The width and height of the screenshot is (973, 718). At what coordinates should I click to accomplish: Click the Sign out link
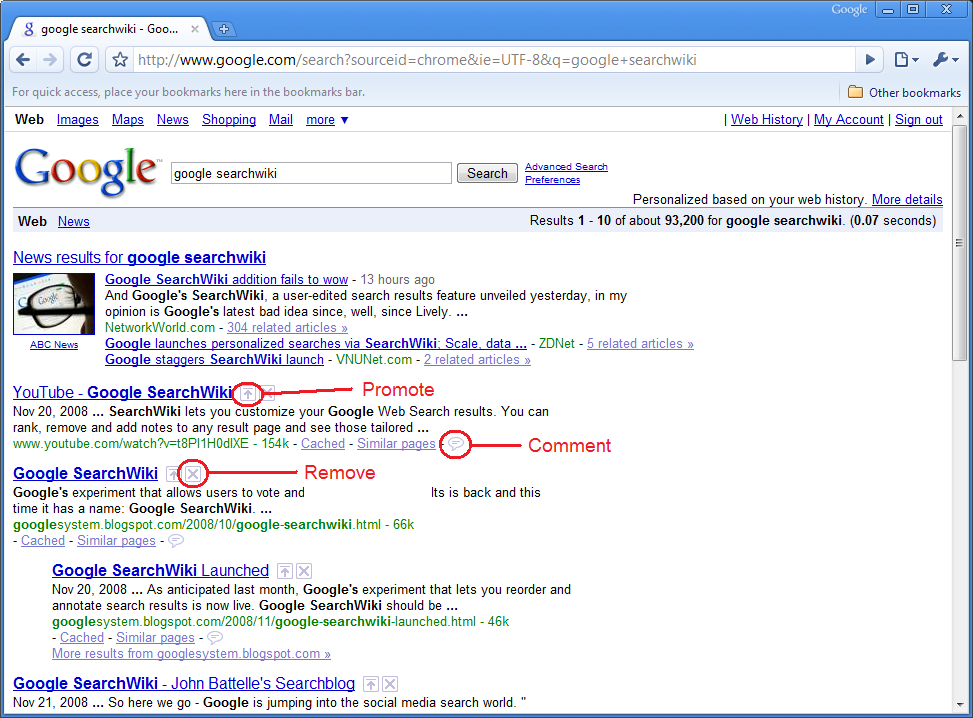click(918, 120)
